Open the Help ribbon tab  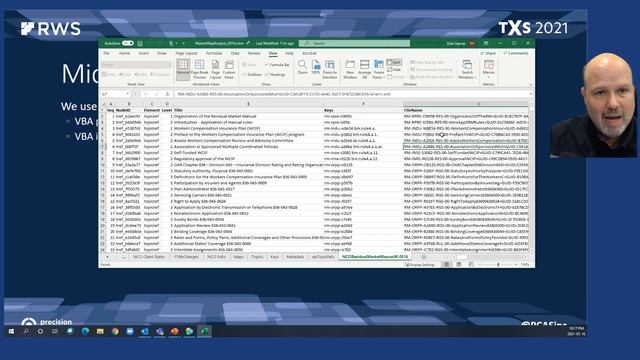coord(289,53)
